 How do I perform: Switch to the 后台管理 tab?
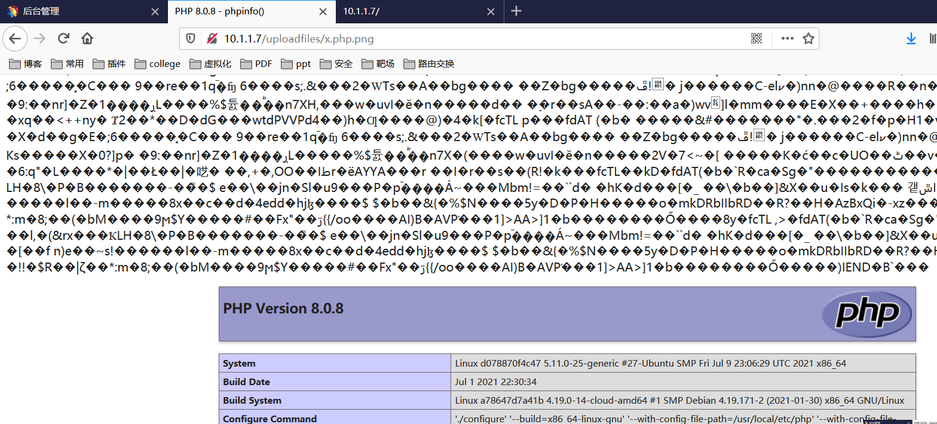(x=84, y=11)
